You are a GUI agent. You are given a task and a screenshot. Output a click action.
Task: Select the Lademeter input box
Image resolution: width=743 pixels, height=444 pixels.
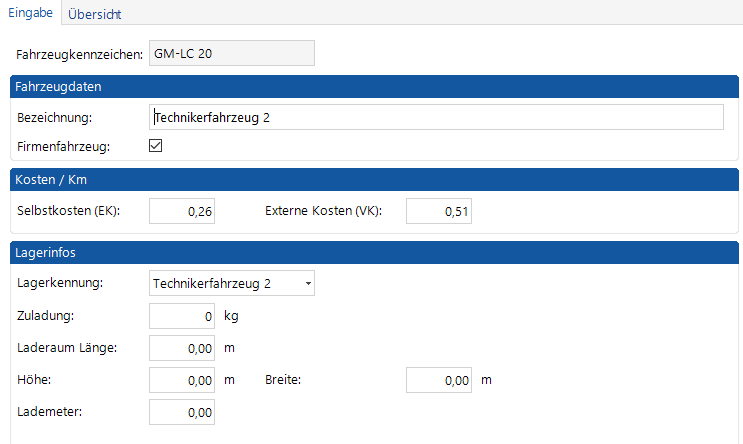(x=182, y=412)
